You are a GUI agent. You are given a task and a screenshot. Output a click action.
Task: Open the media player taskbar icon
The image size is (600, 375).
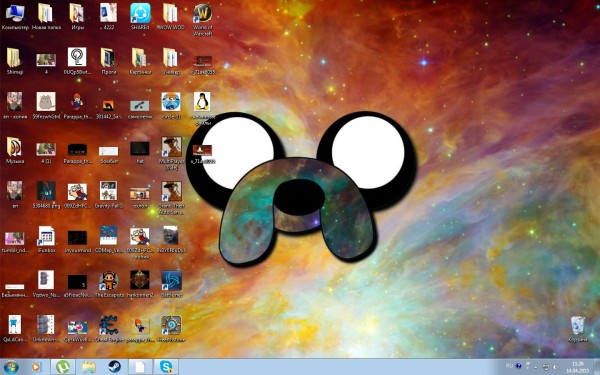tap(36, 367)
